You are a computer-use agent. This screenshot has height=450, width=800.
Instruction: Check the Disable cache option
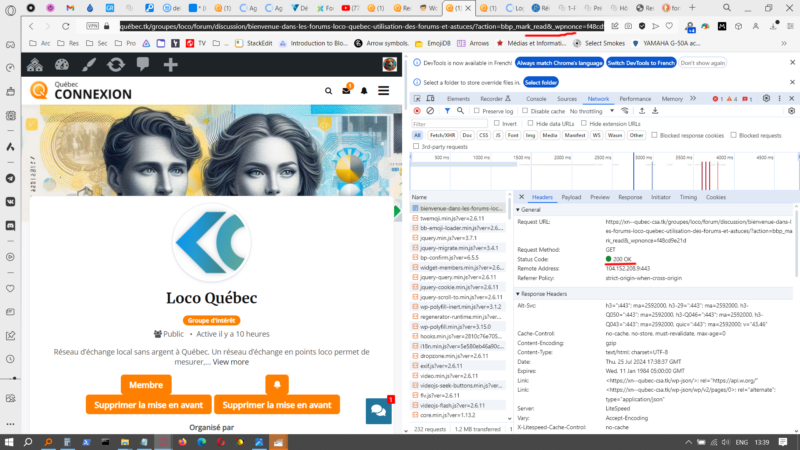525,111
